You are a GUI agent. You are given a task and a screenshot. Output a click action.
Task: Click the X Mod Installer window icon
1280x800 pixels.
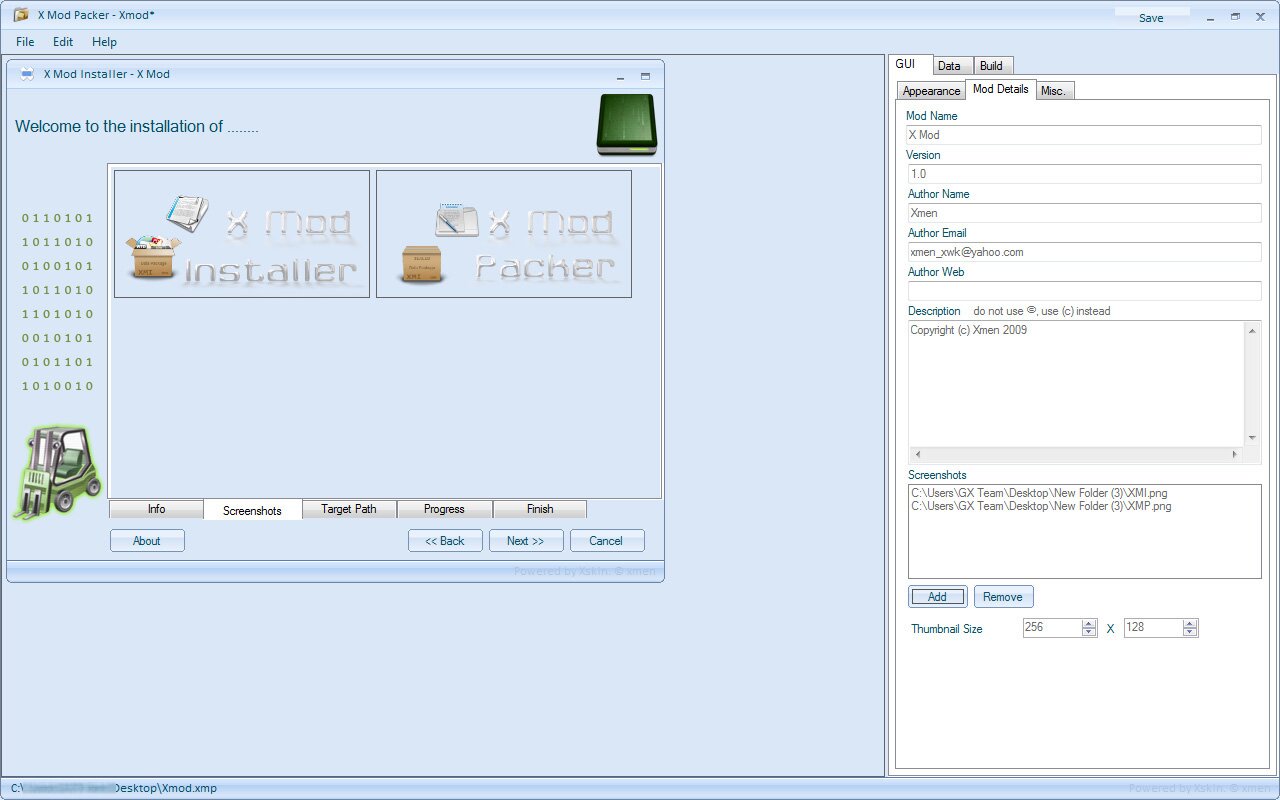click(27, 75)
